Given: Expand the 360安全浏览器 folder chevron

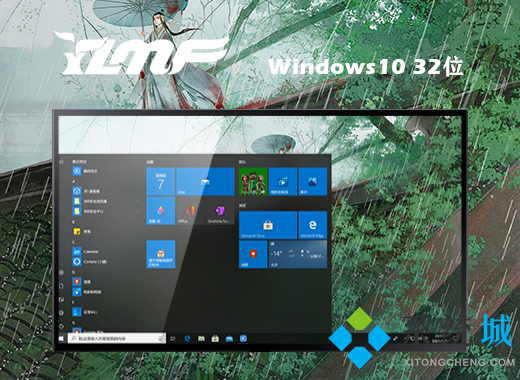Looking at the screenshot, I should pyautogui.click(x=138, y=201).
